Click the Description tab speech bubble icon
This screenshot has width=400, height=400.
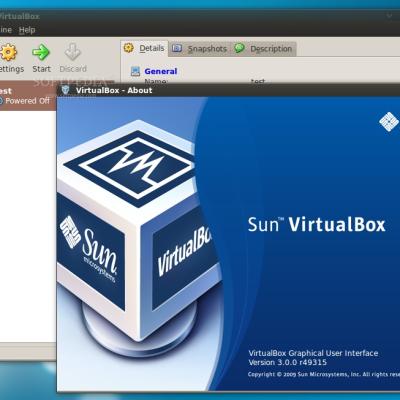239,48
